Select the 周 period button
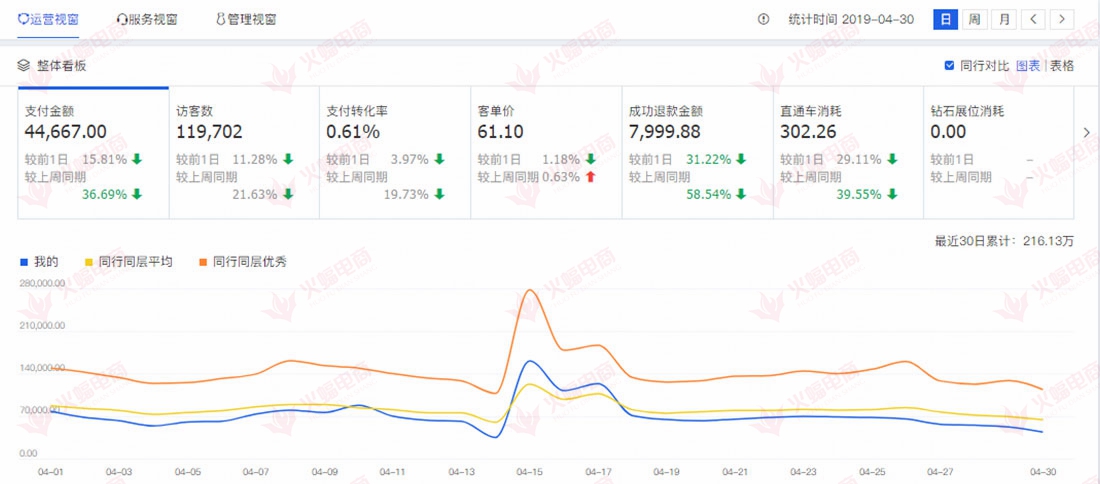Screen dimensions: 1100x484 click(974, 19)
